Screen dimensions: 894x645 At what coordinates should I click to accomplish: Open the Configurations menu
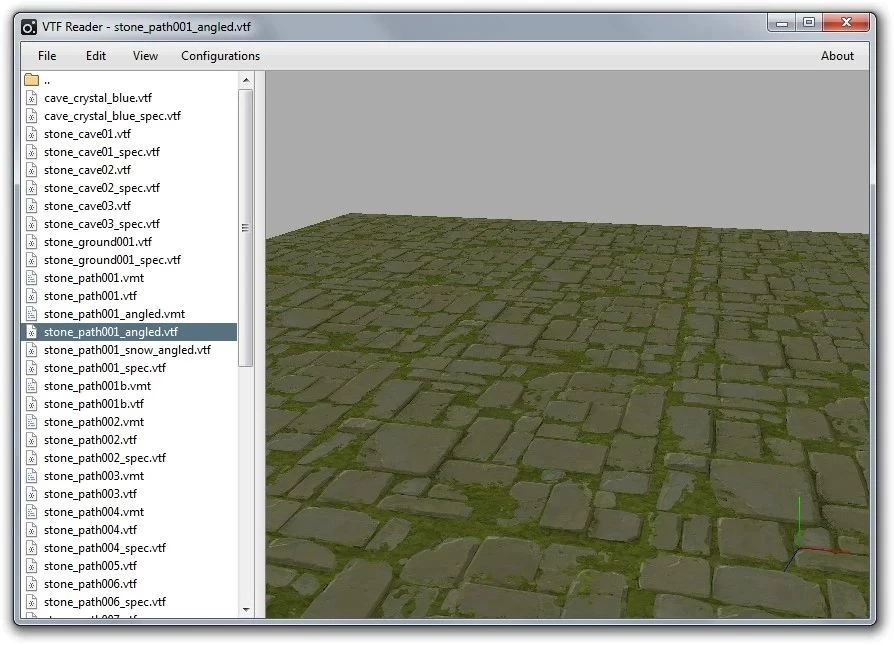220,56
